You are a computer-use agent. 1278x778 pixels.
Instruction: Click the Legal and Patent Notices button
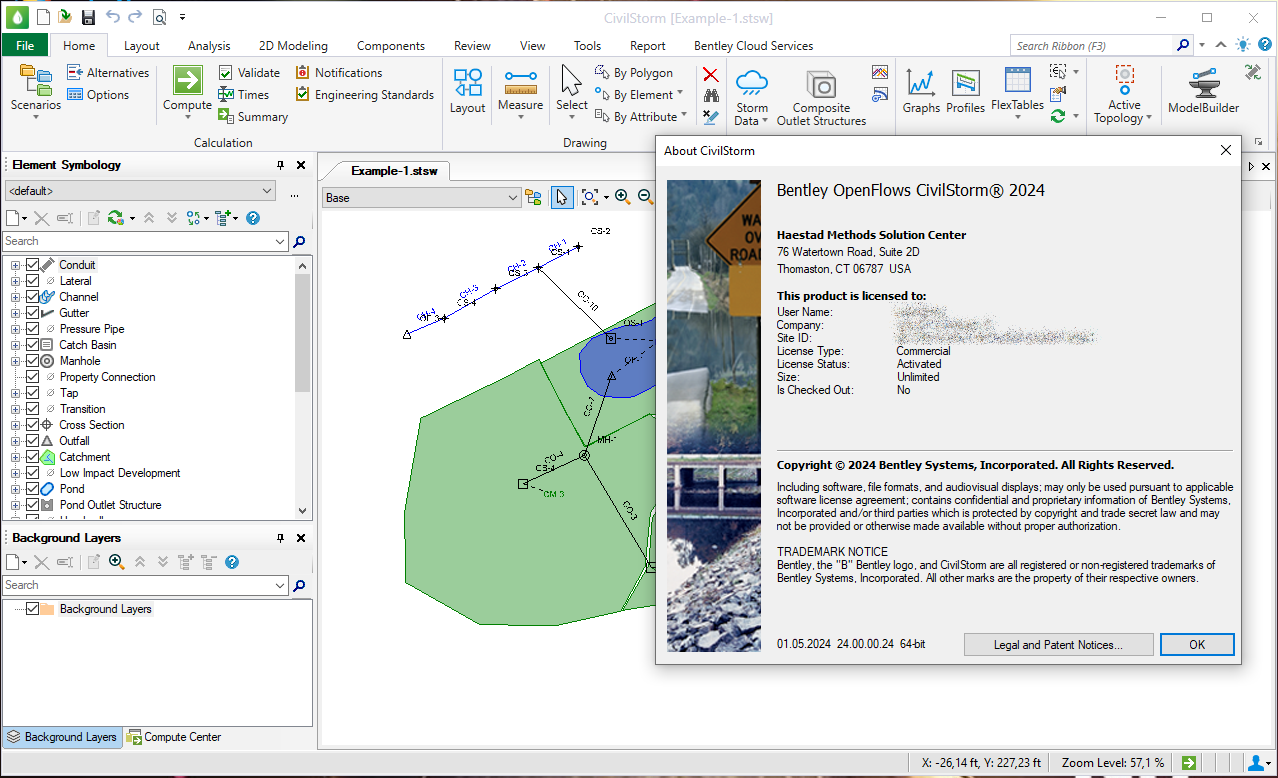1058,645
